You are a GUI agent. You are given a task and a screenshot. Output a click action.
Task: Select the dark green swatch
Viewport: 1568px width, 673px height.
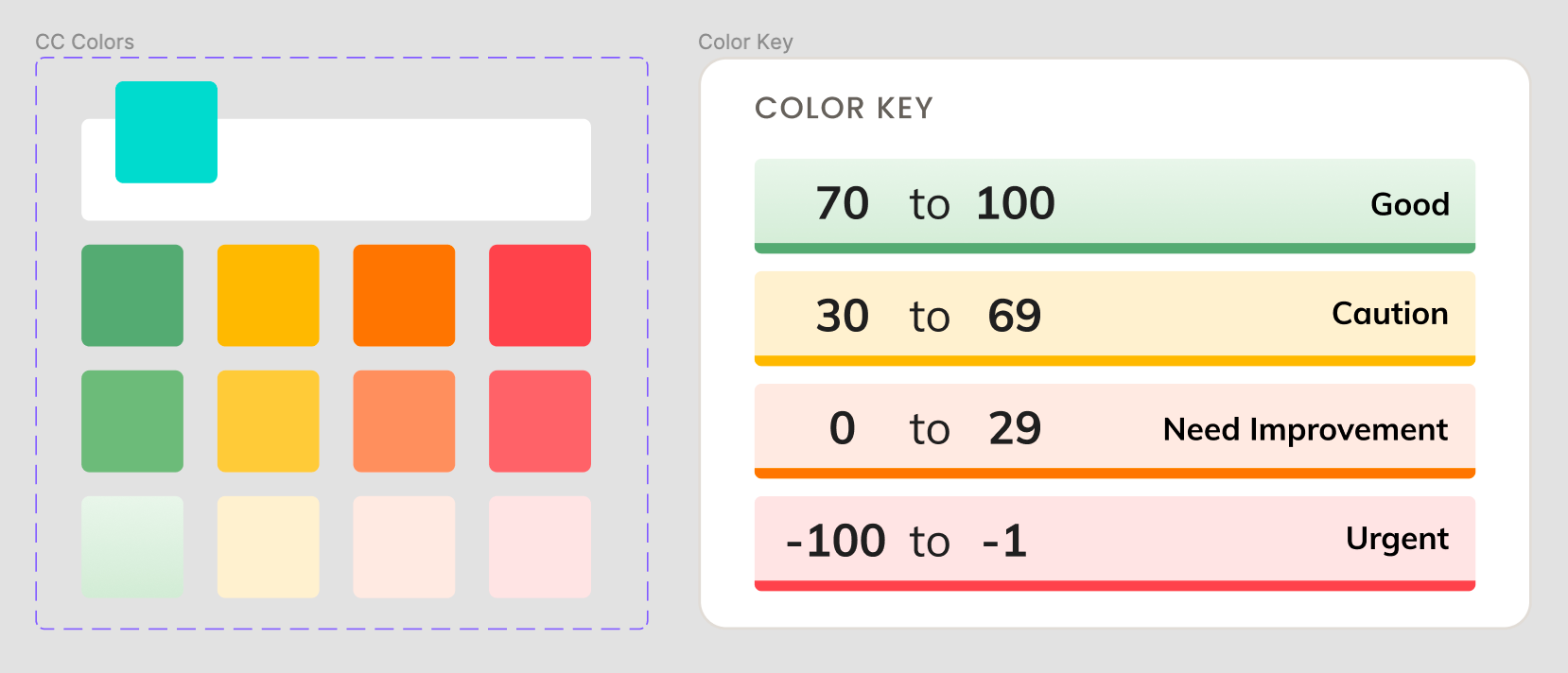(132, 296)
